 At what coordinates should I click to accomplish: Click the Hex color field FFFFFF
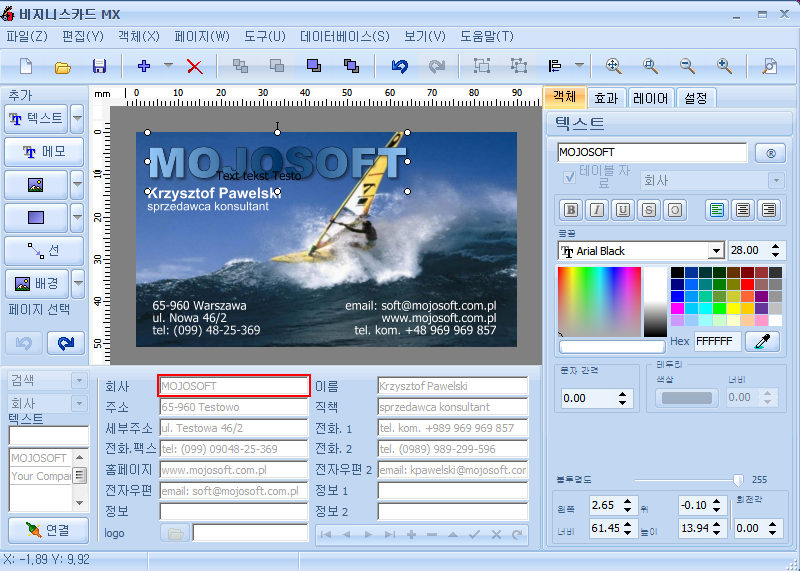click(717, 341)
